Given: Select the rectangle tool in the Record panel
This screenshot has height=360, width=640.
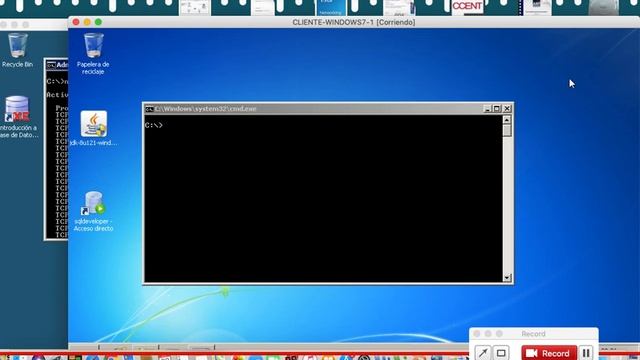Looking at the screenshot, I should pyautogui.click(x=501, y=353).
